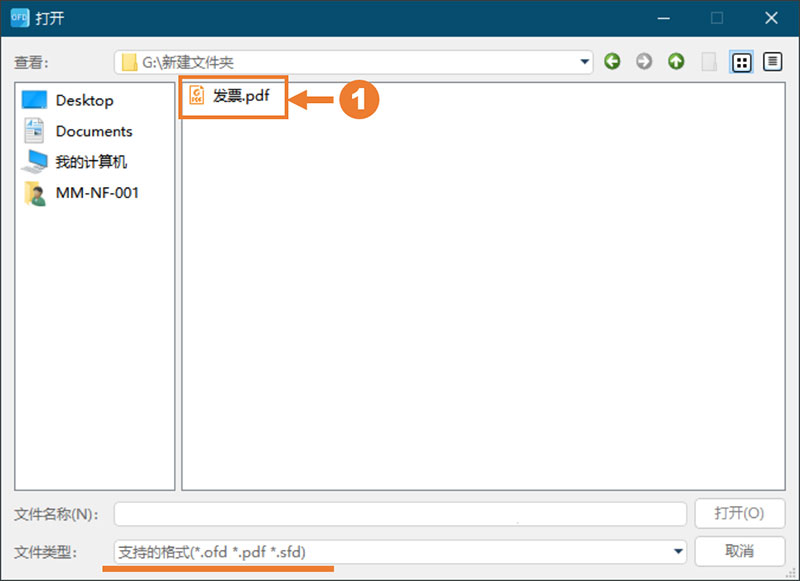Click the 文件名称 input field
The image size is (800, 581).
click(400, 514)
